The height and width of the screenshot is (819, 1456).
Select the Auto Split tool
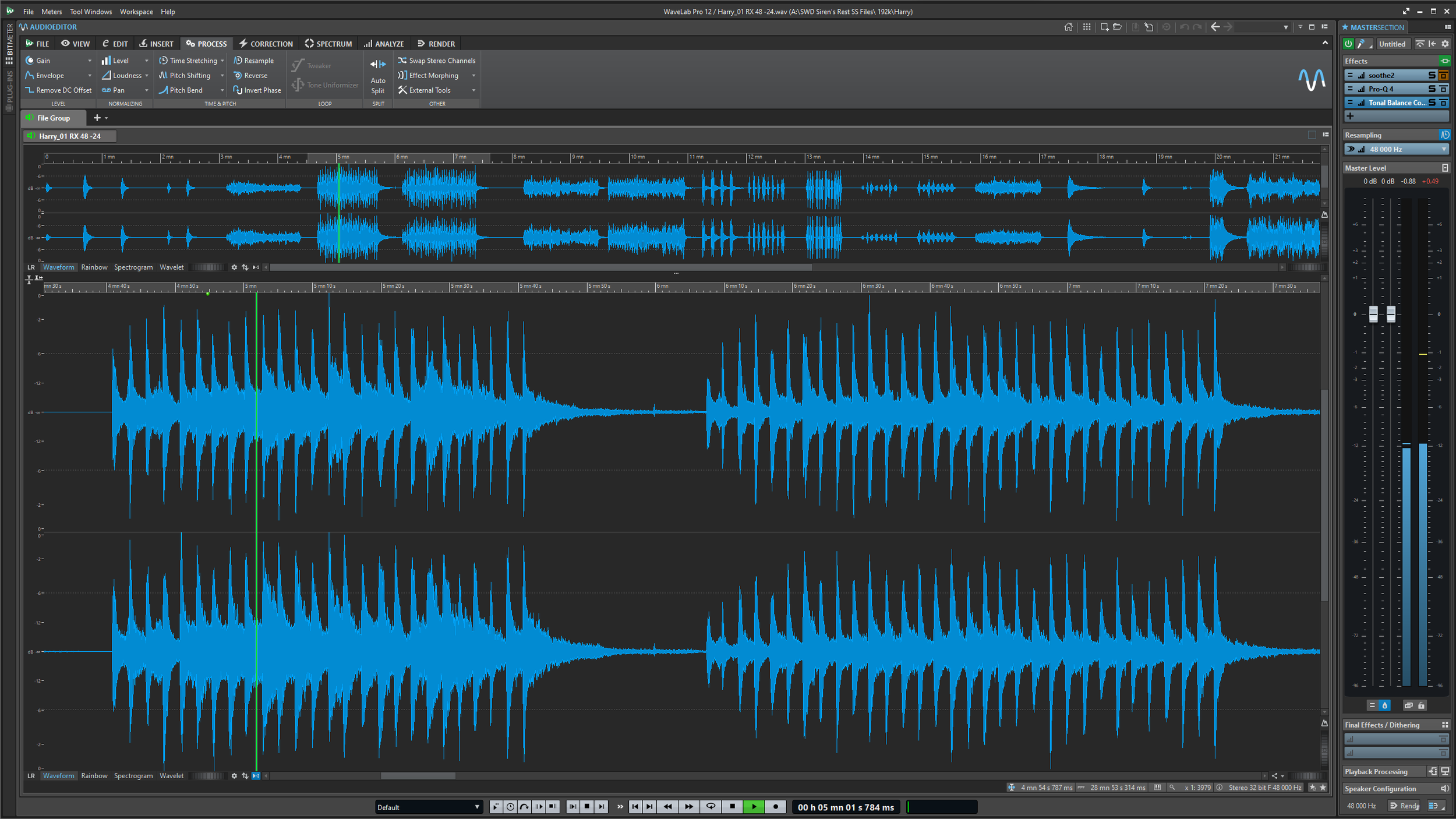[x=378, y=77]
